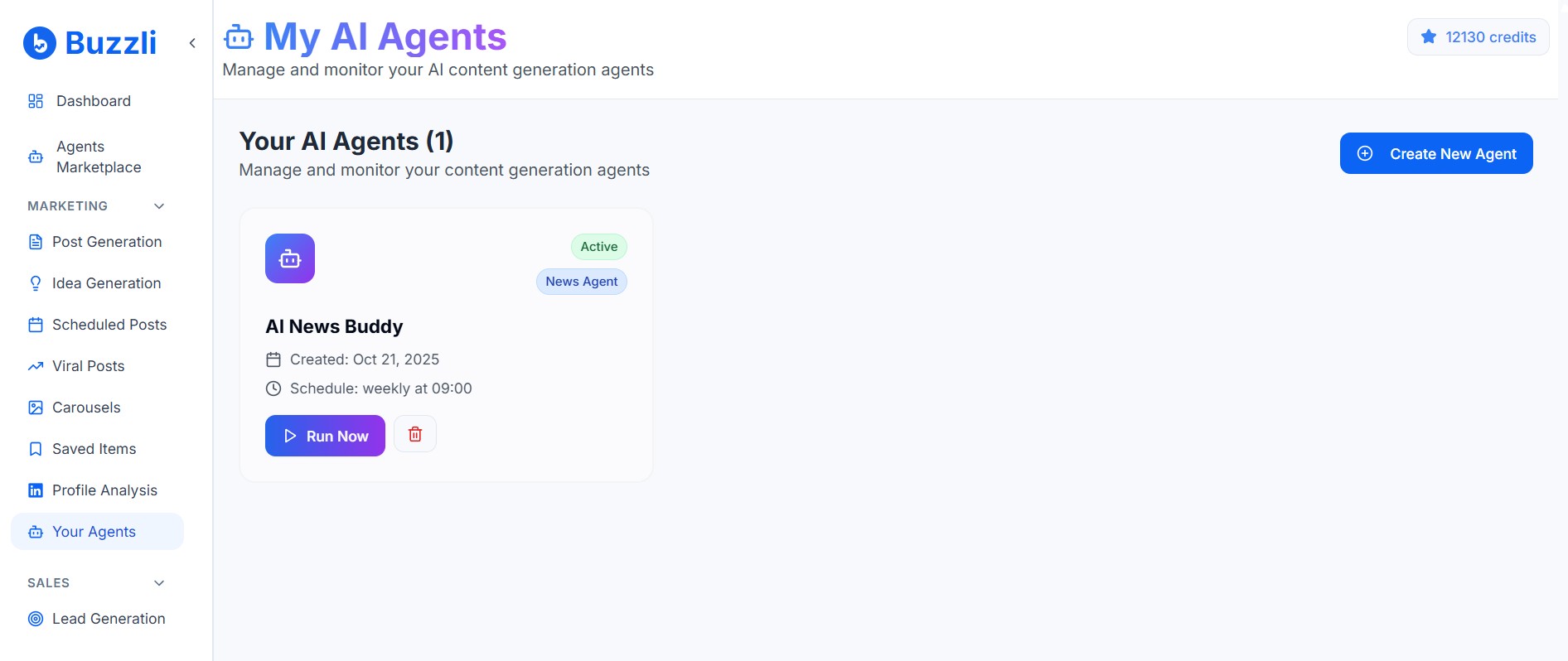Screen dimensions: 1568x661
Task: Click the delete trash icon on AI News Buddy
Action: [414, 433]
